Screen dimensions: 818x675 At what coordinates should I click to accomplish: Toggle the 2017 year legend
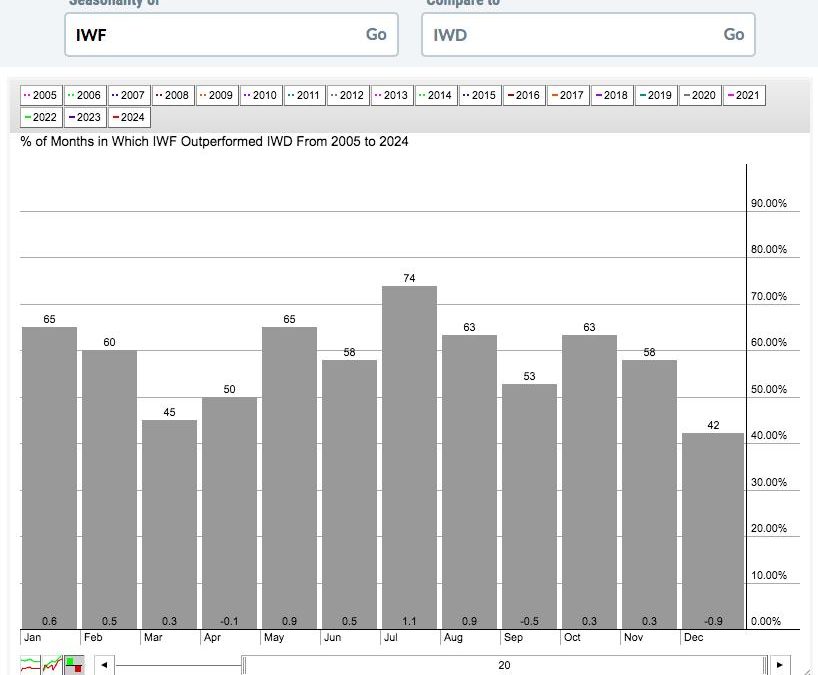pos(568,95)
